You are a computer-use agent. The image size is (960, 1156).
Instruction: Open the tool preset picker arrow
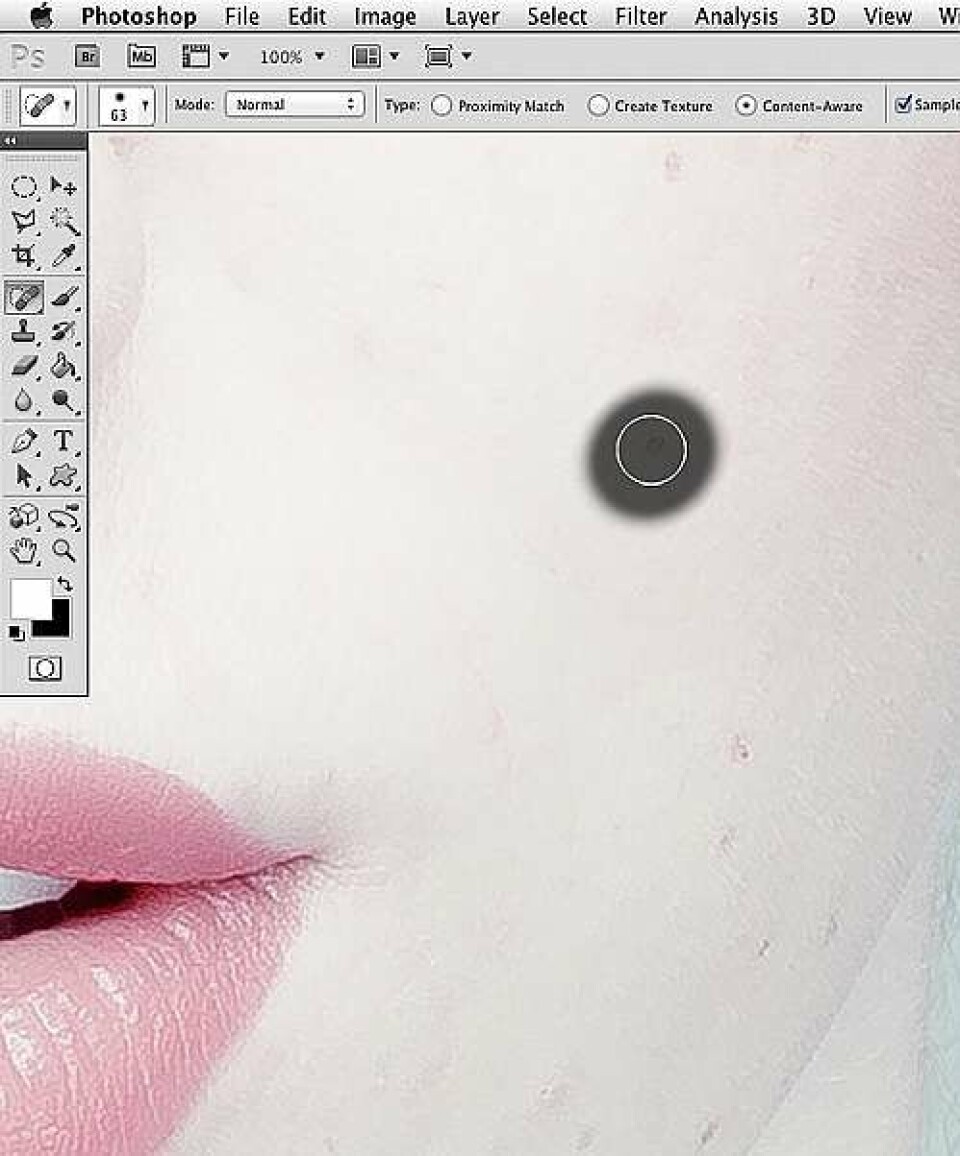pyautogui.click(x=67, y=106)
